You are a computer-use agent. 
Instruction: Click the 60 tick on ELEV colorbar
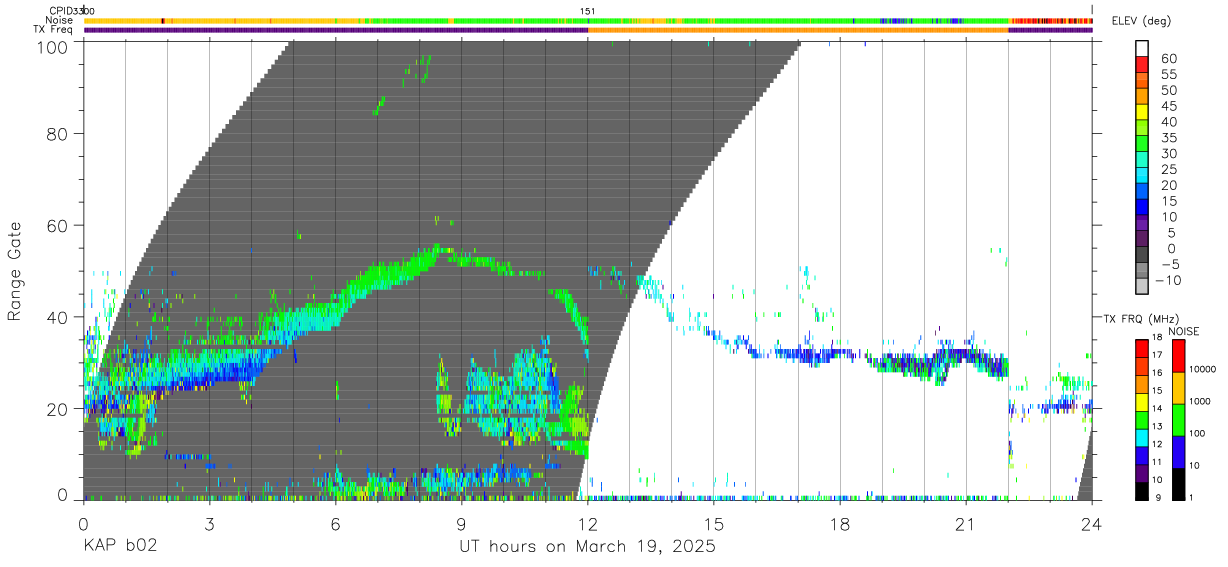[1168, 58]
